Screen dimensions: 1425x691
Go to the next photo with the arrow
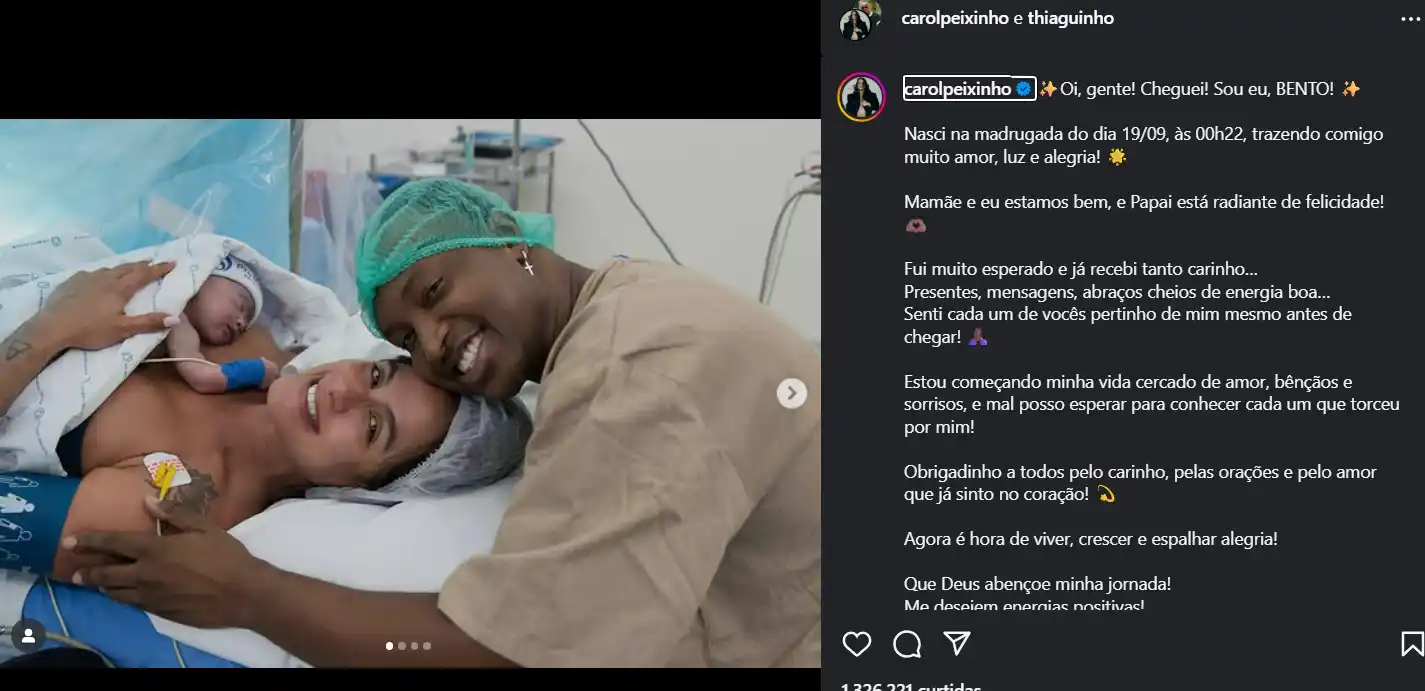(x=792, y=393)
